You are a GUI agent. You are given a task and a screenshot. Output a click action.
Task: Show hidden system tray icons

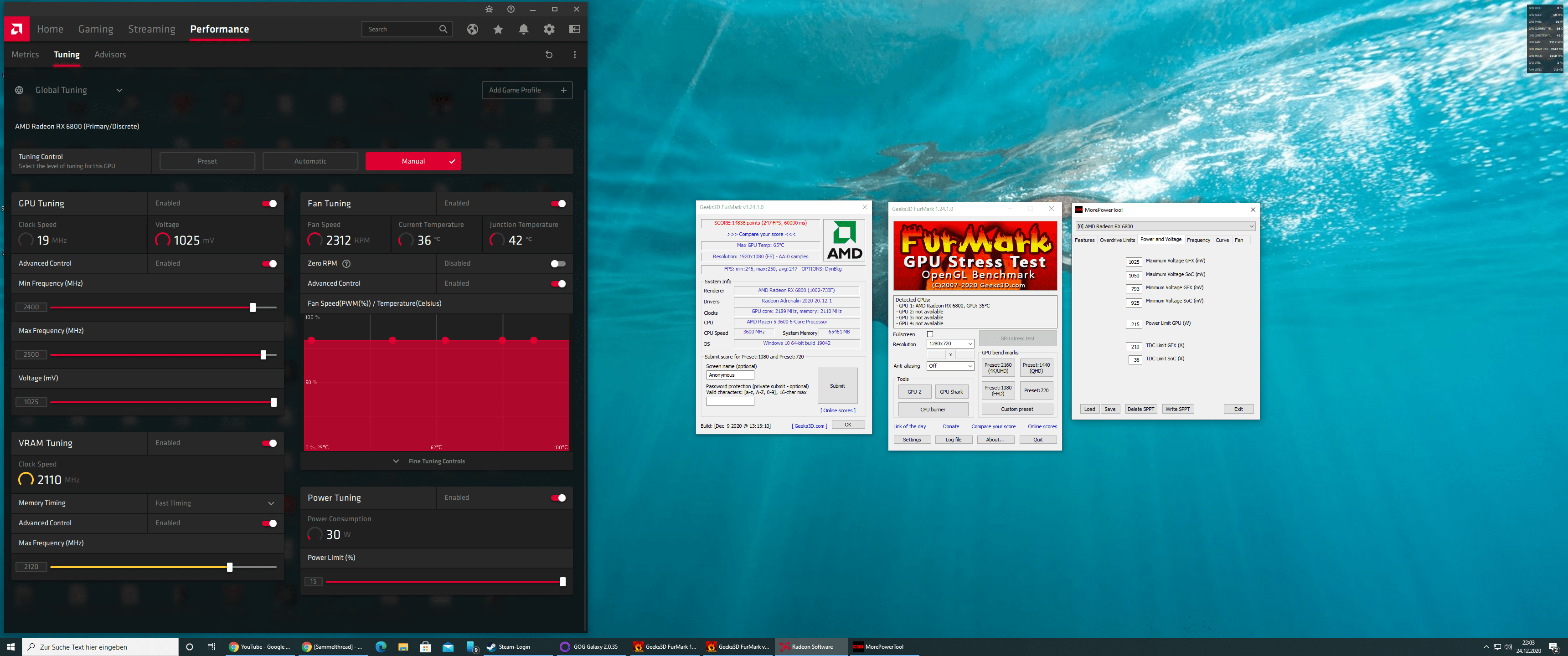click(x=1486, y=646)
